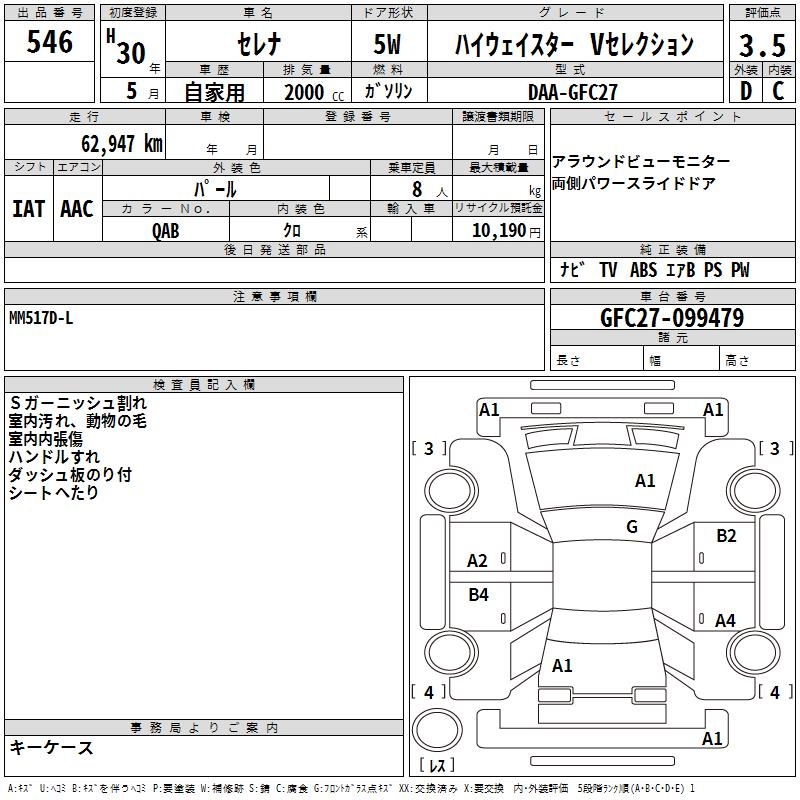Select the model code DAA-GFC27
800x800 pixels.
tap(573, 91)
